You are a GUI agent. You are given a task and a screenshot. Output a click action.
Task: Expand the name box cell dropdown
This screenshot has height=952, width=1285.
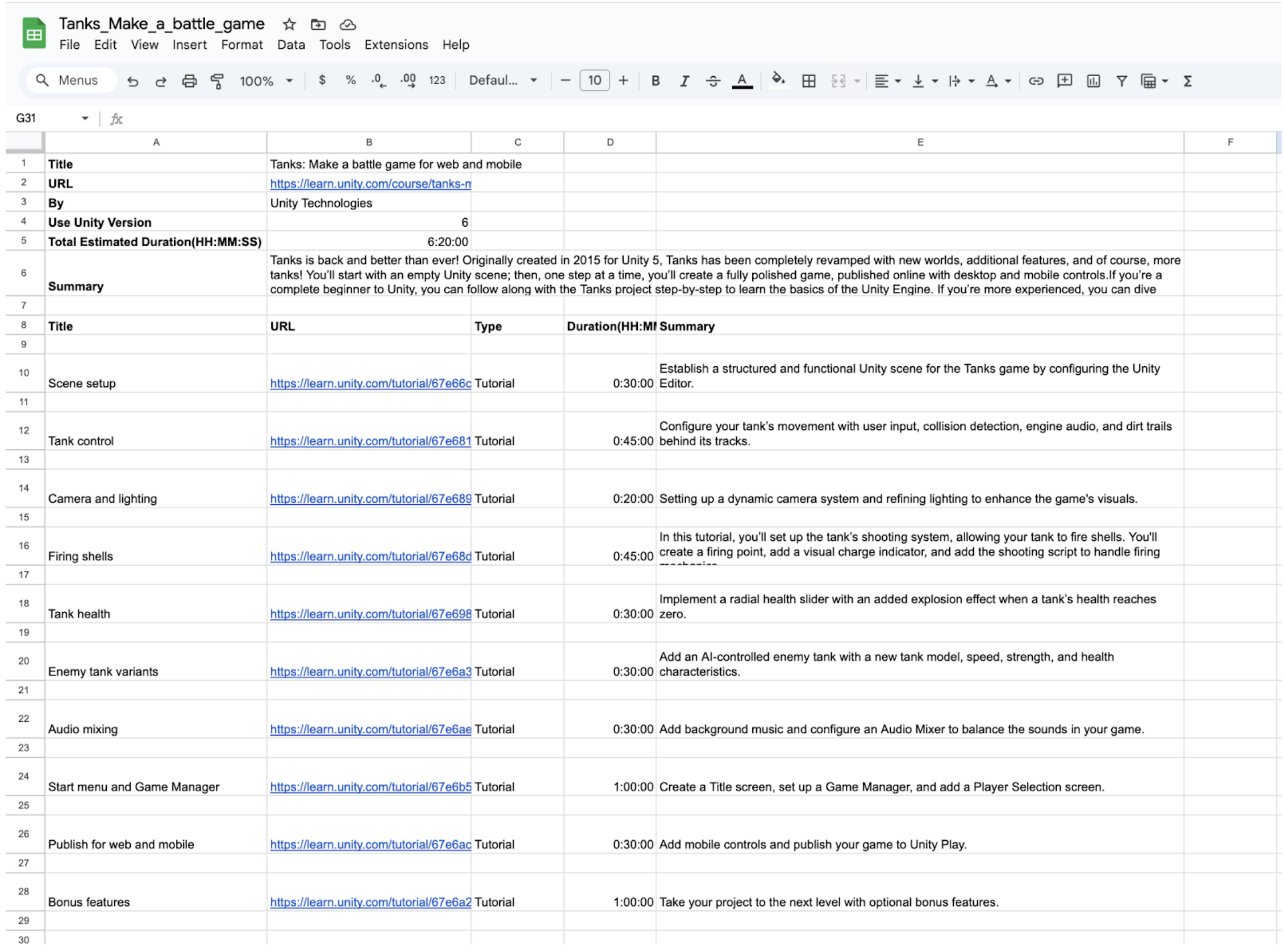[x=85, y=119]
